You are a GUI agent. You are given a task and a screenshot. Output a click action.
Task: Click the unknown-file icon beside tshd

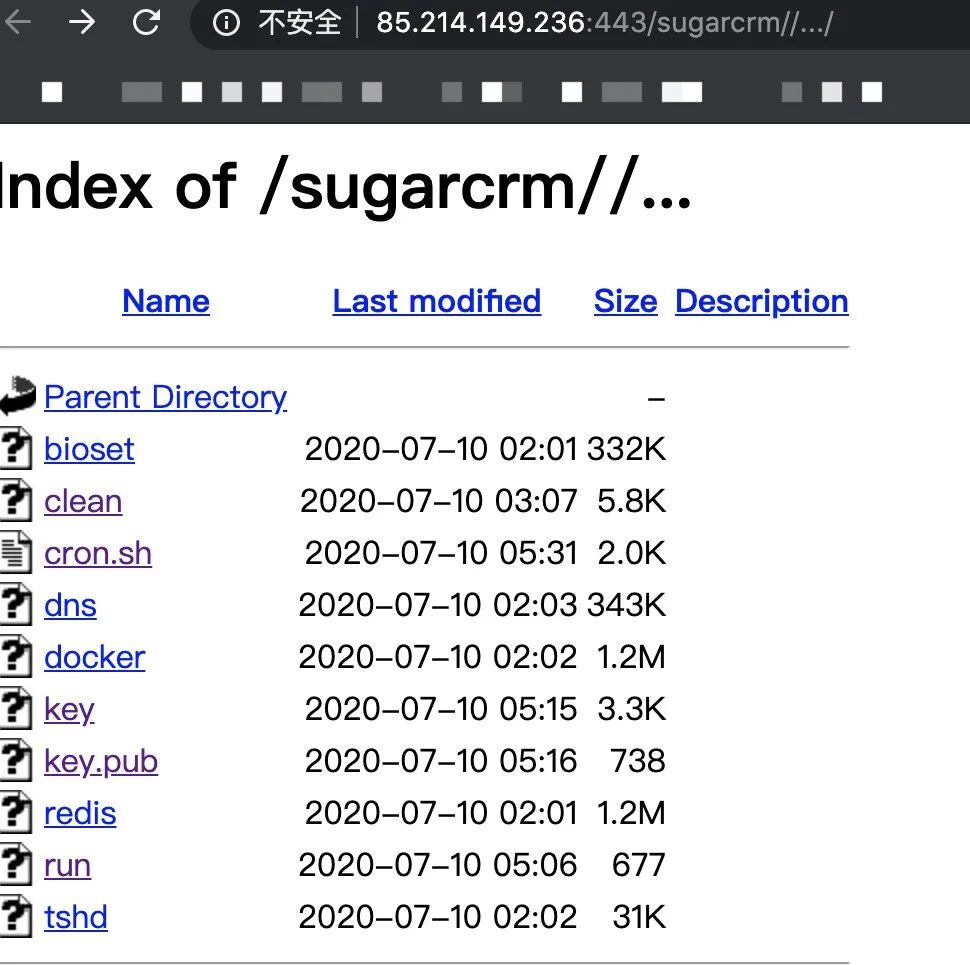(16, 916)
